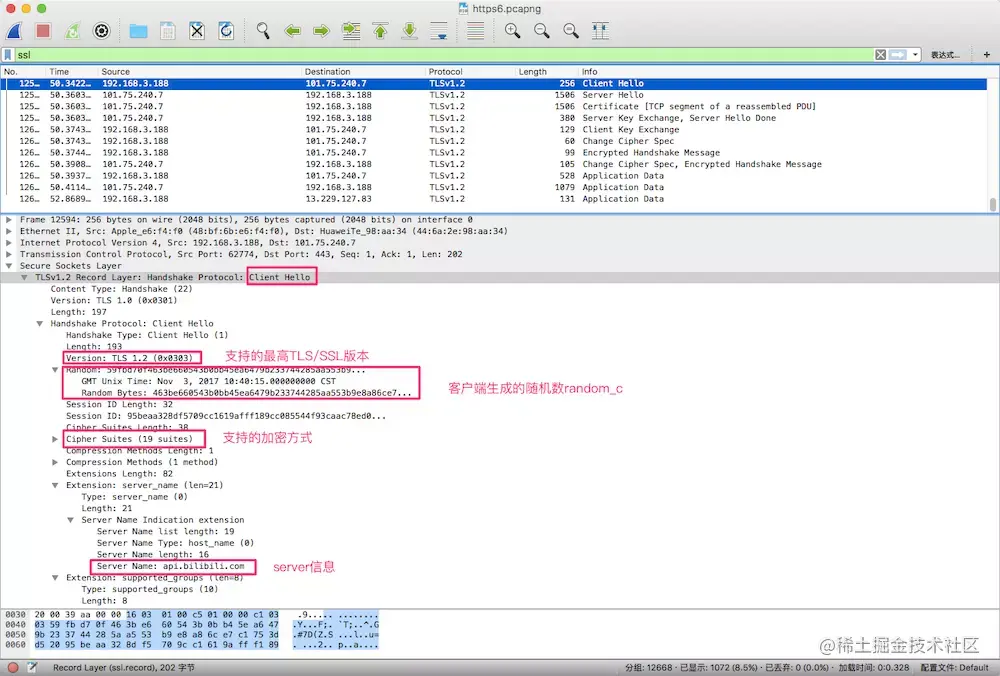Collapse the Secure Sockets Layer node

9,266
